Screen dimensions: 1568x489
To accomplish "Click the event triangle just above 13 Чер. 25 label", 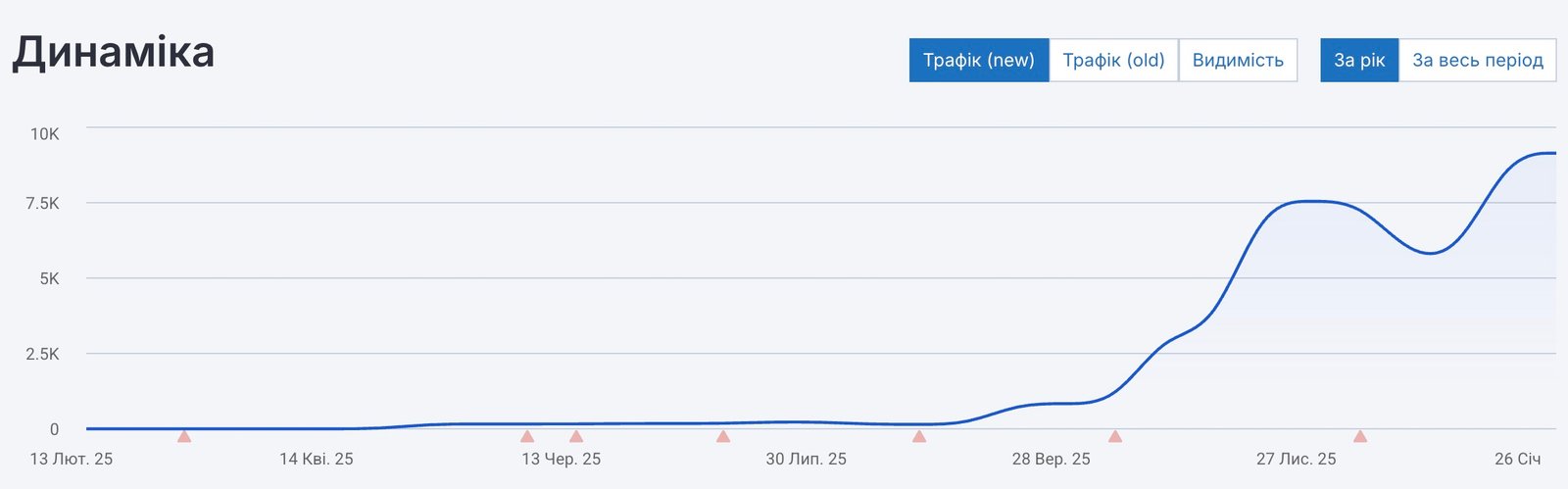I will point(527,436).
